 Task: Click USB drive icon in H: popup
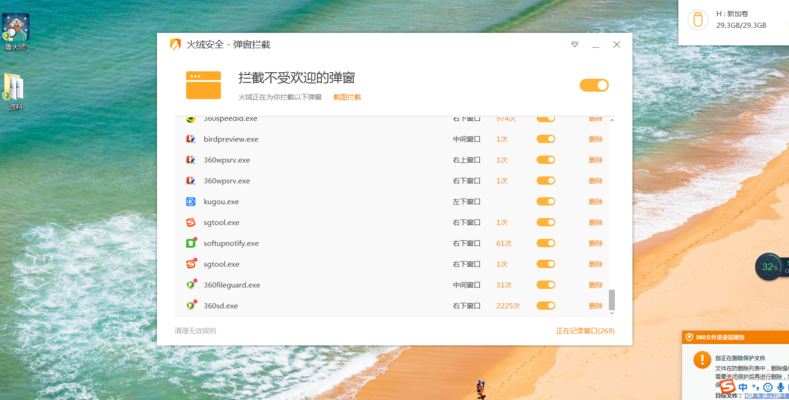[698, 20]
